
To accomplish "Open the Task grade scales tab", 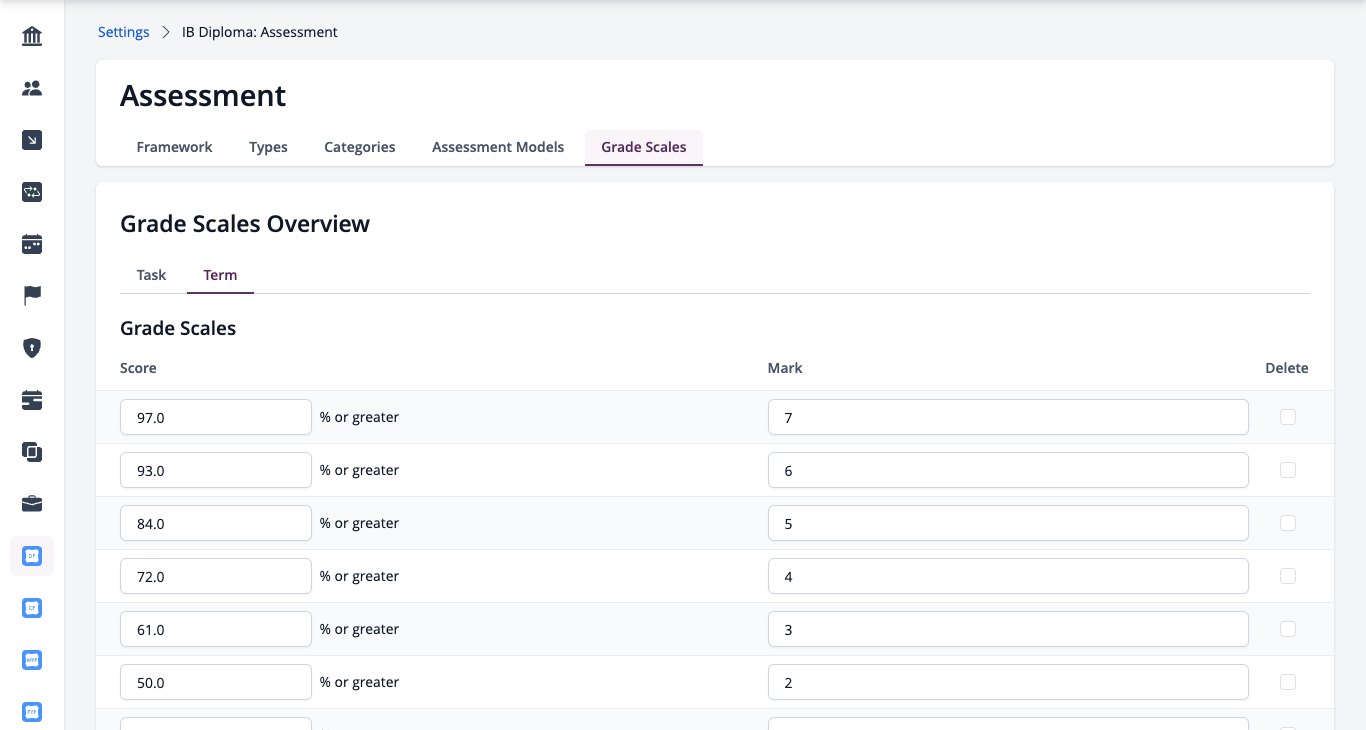I will [x=151, y=275].
